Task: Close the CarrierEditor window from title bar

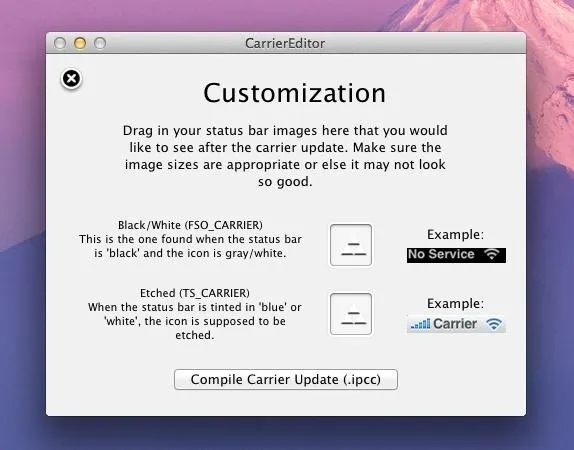Action: [x=60, y=43]
